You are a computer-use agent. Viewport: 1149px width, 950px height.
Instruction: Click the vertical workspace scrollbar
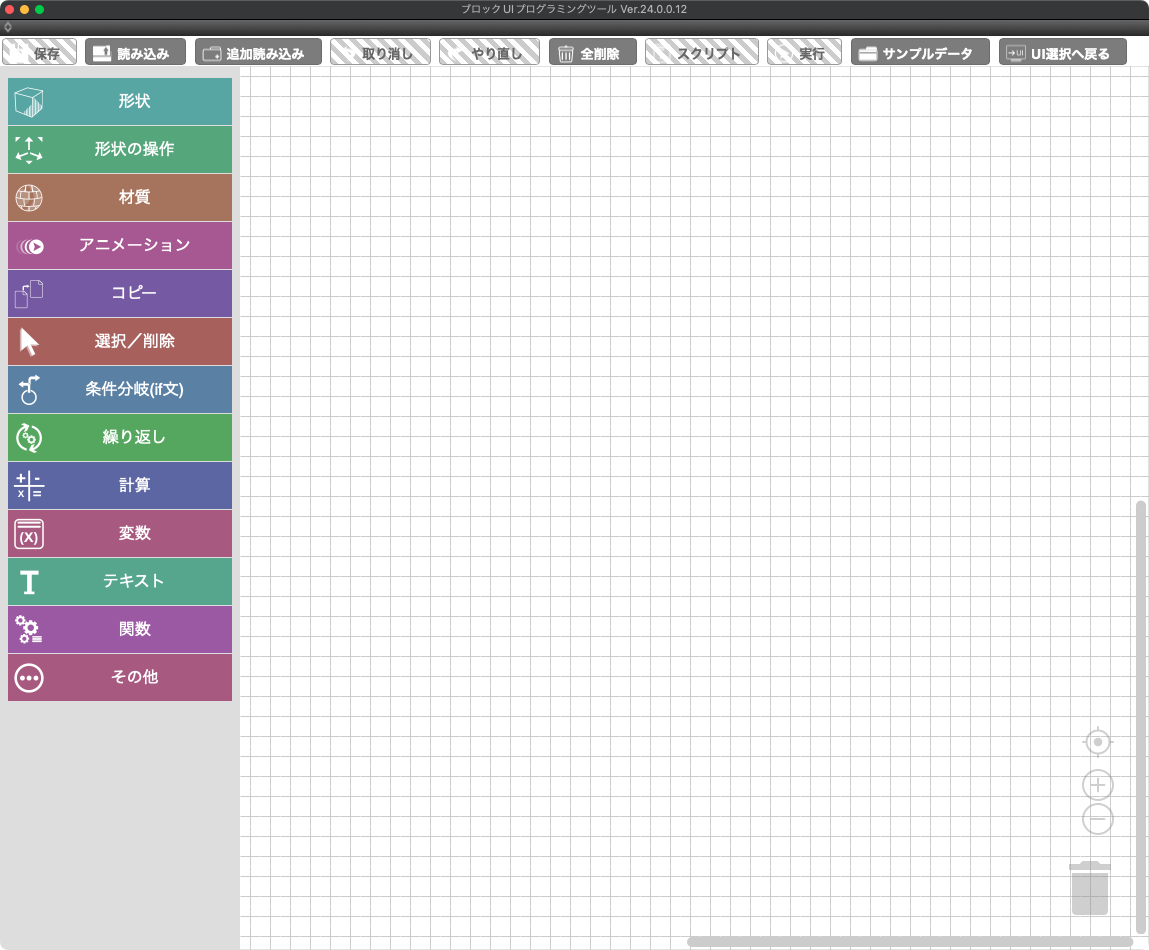(1140, 718)
